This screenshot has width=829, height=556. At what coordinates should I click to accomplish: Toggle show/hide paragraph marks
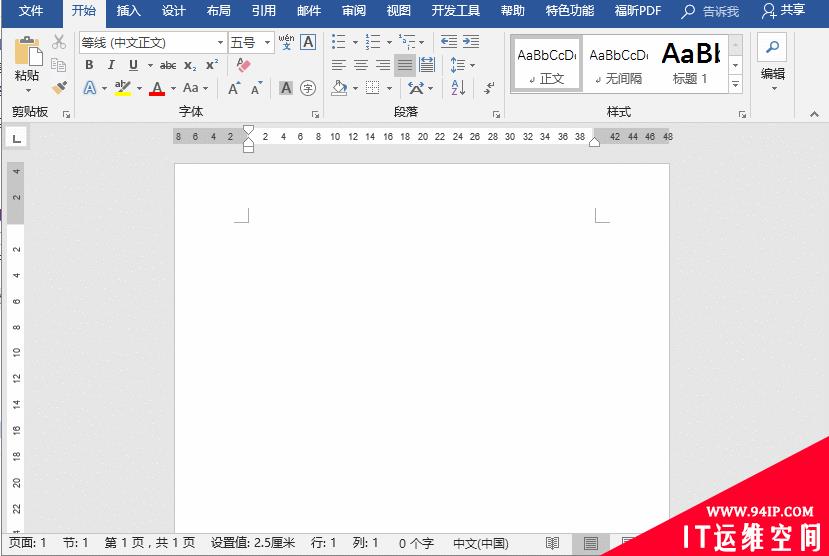click(x=490, y=88)
